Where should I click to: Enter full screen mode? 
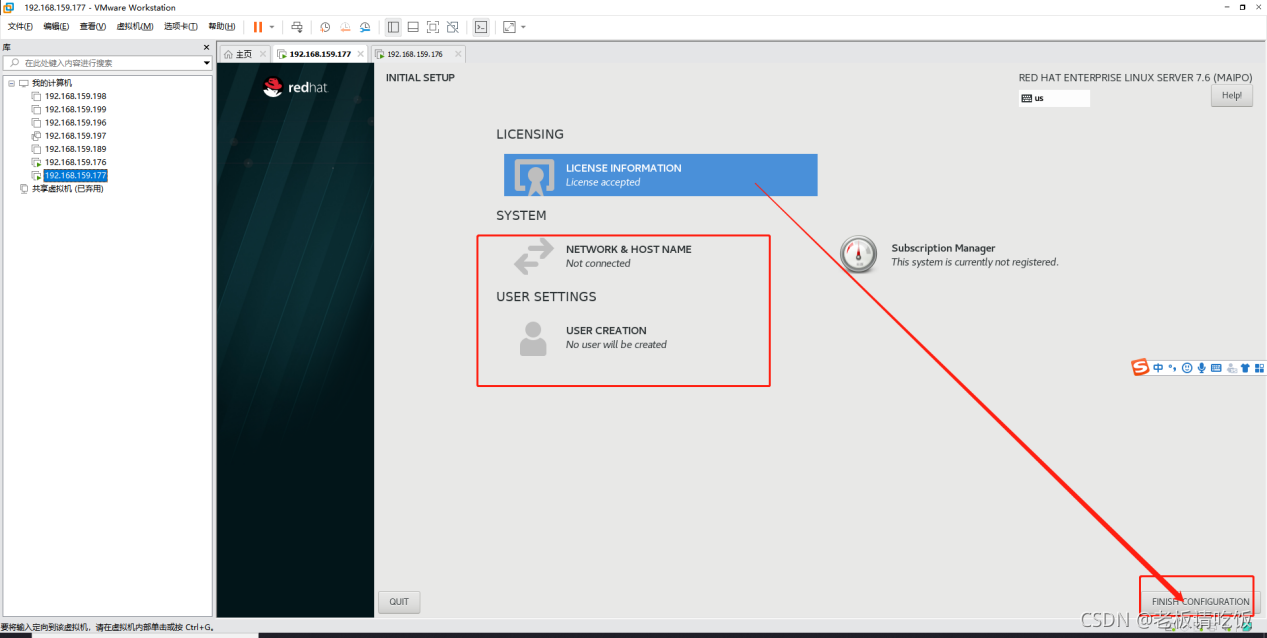pos(433,27)
